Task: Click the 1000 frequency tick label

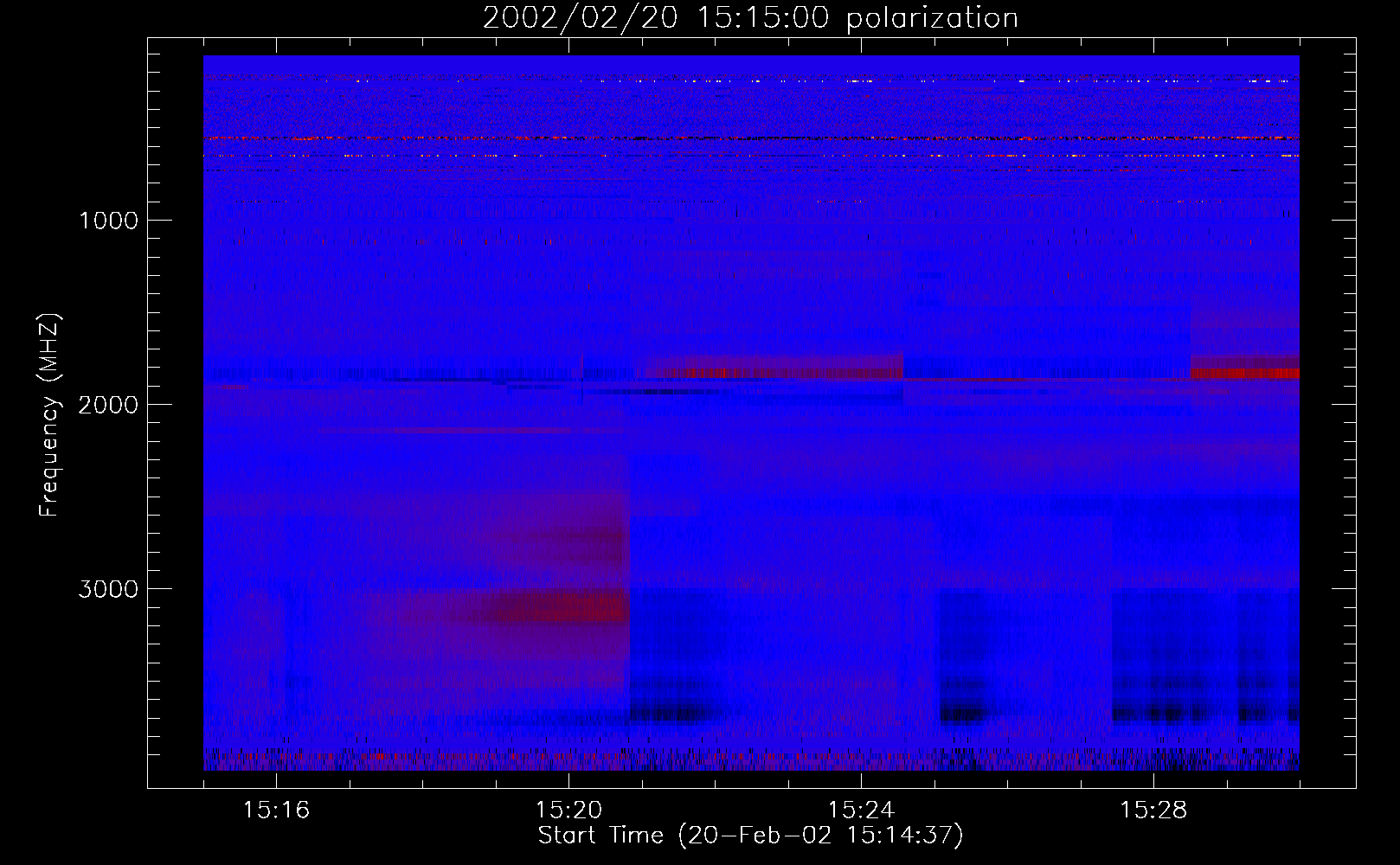Action: (108, 221)
